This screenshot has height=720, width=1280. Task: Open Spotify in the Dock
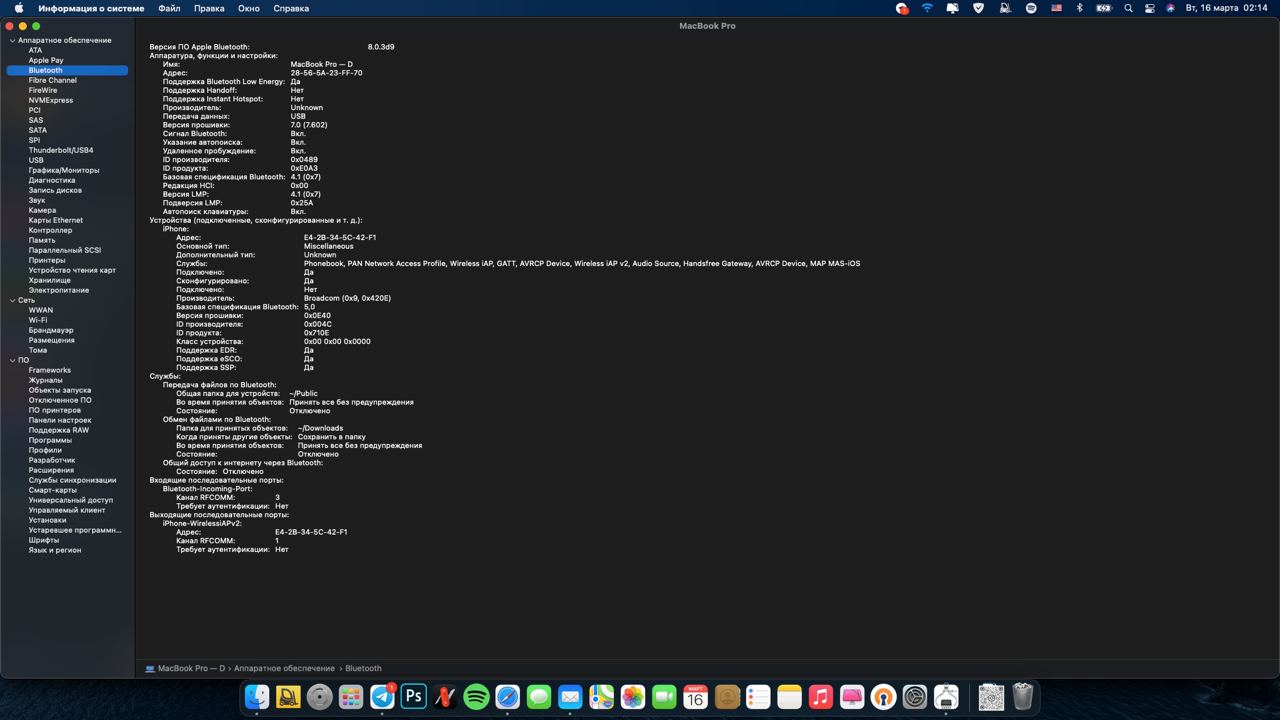pos(476,697)
